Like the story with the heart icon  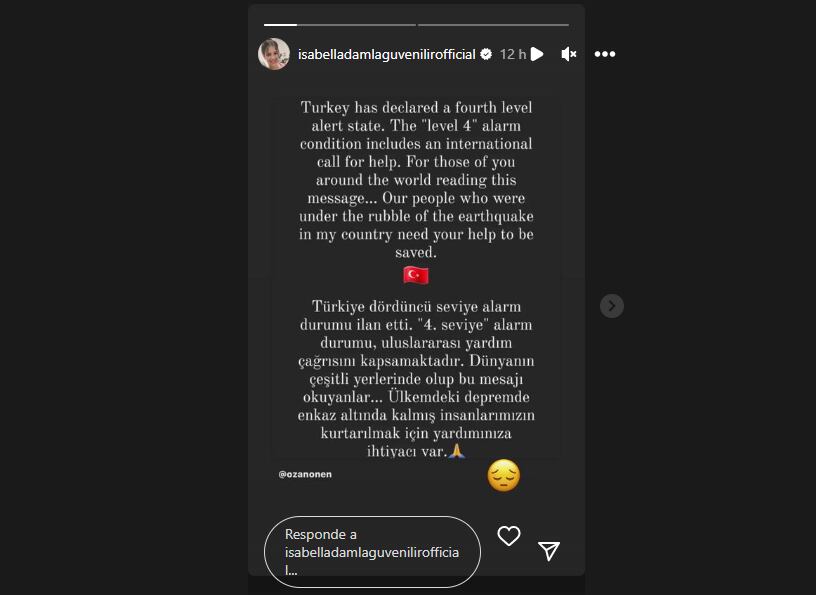pos(508,536)
